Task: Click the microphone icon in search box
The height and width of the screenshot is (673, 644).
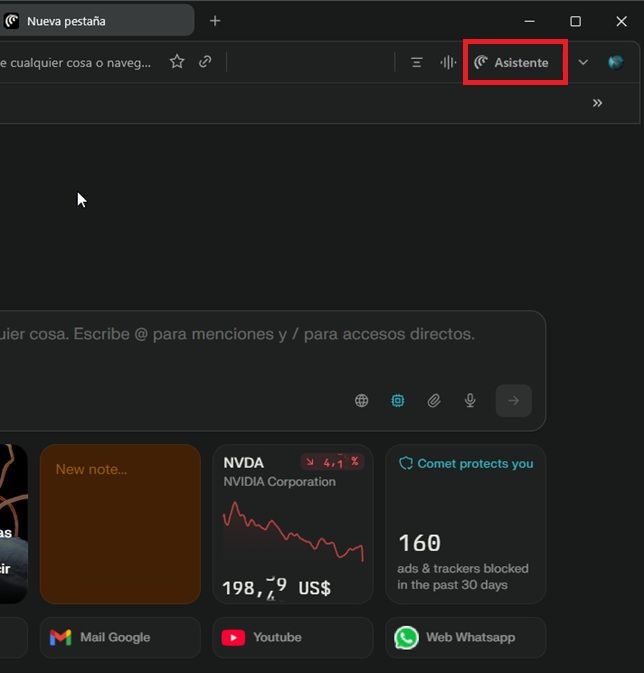Action: [470, 401]
